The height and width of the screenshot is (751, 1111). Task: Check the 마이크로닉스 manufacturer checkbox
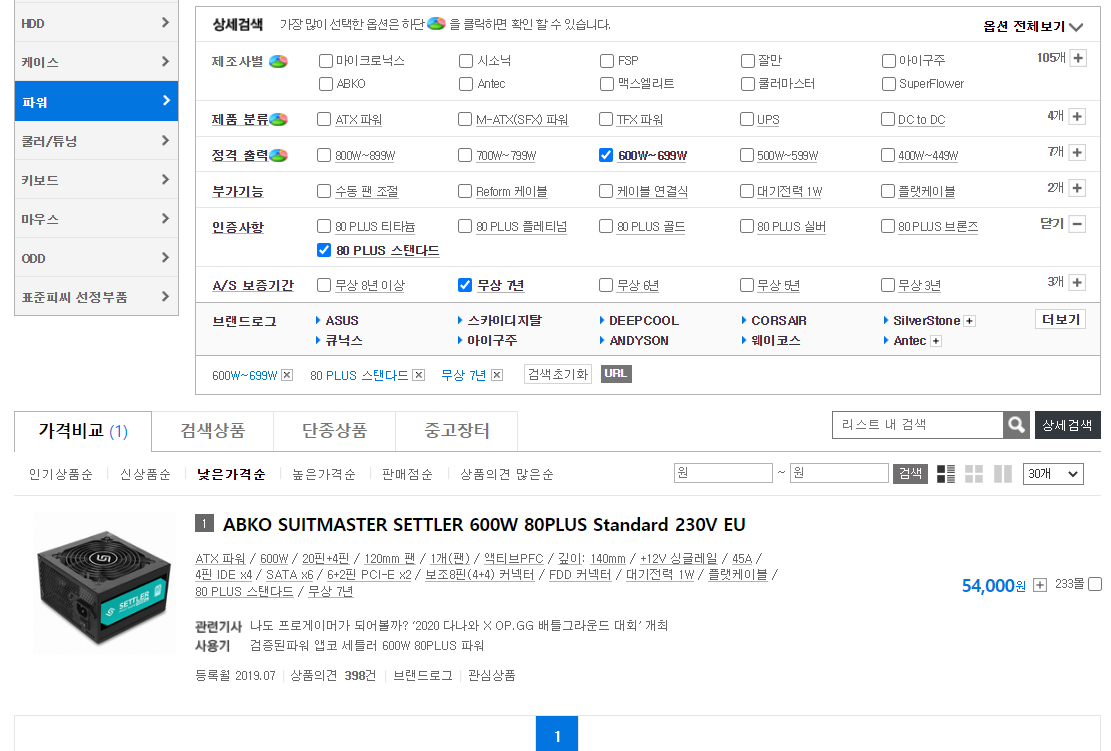(326, 61)
